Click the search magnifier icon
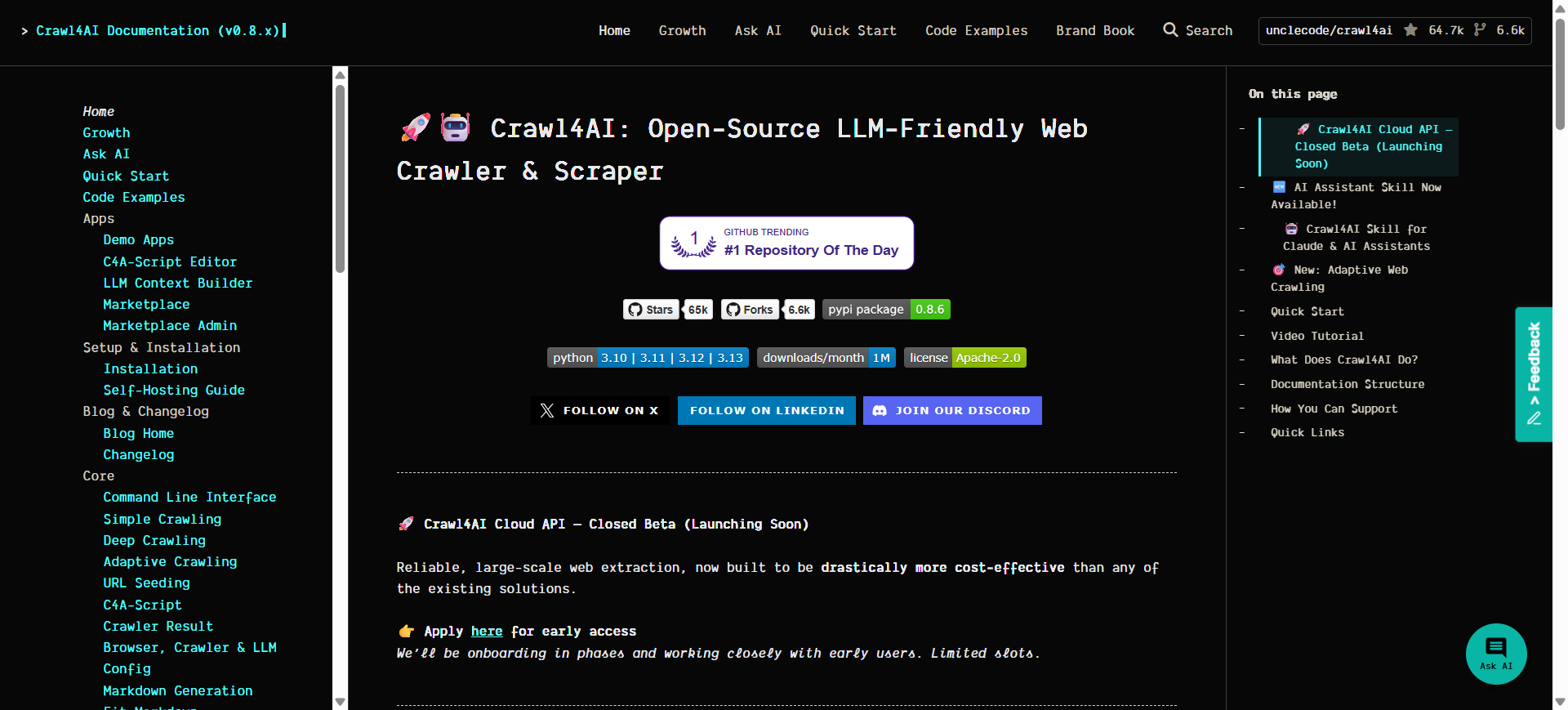The image size is (1568, 710). 1170,30
